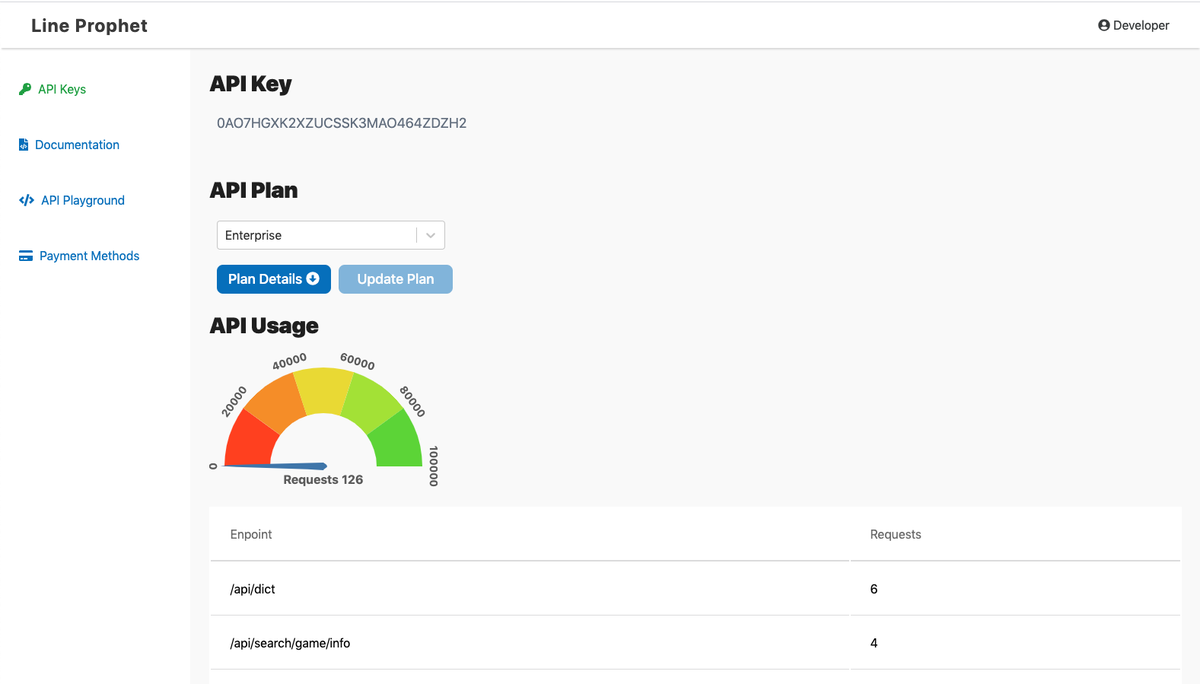The width and height of the screenshot is (1200, 684).
Task: Open the API Keys sidebar page
Action: [x=53, y=89]
